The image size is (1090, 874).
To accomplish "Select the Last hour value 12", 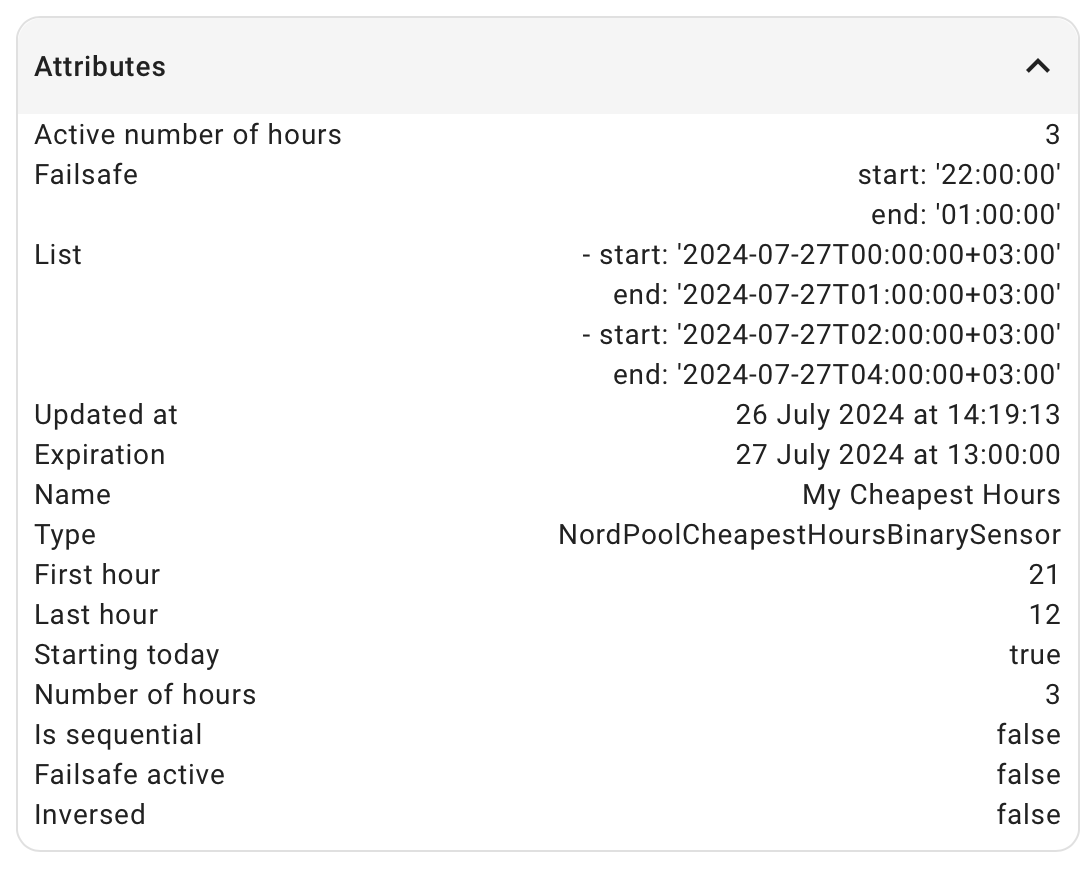I will [x=1049, y=614].
